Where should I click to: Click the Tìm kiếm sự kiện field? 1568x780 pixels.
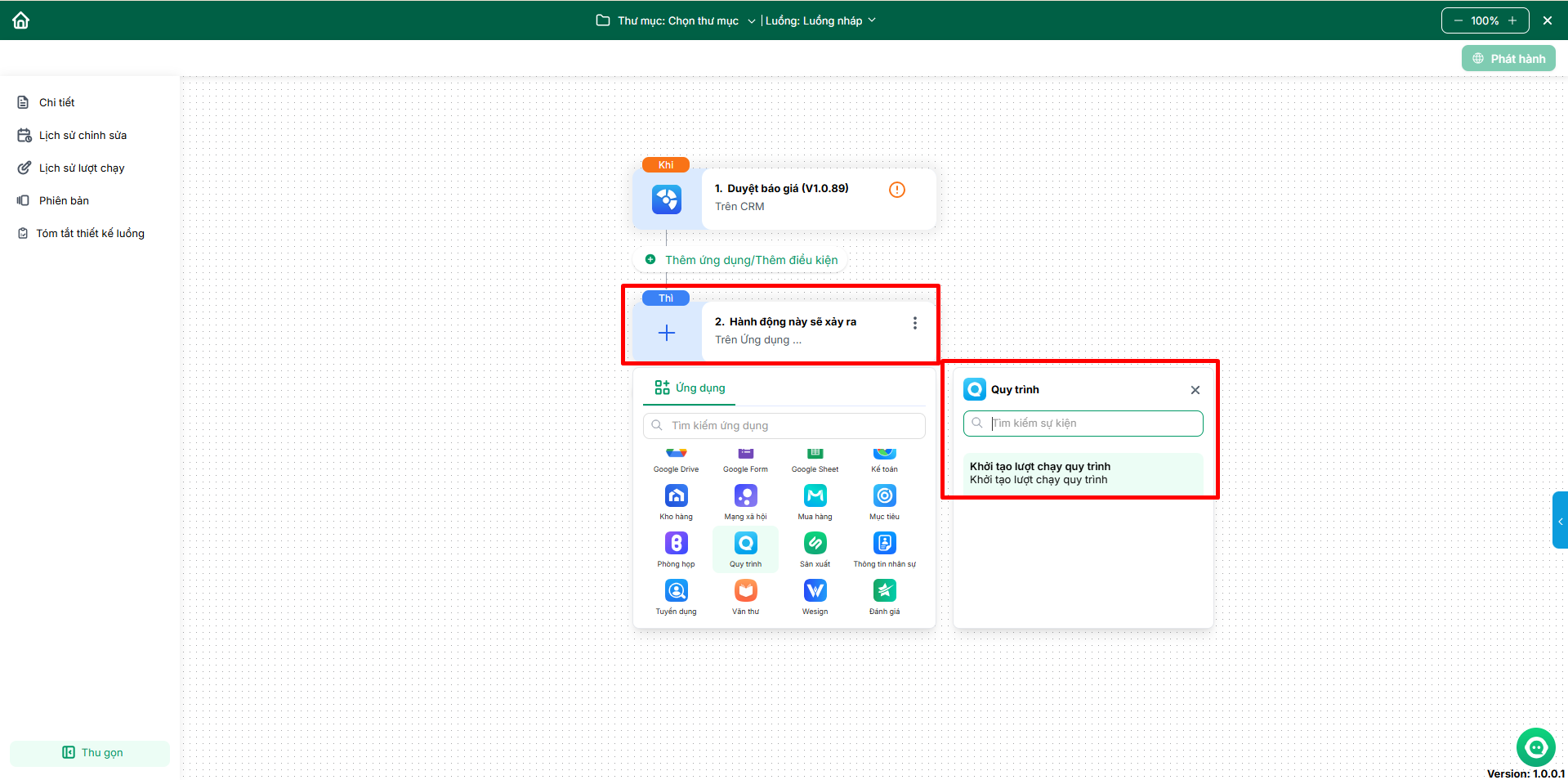click(1083, 423)
